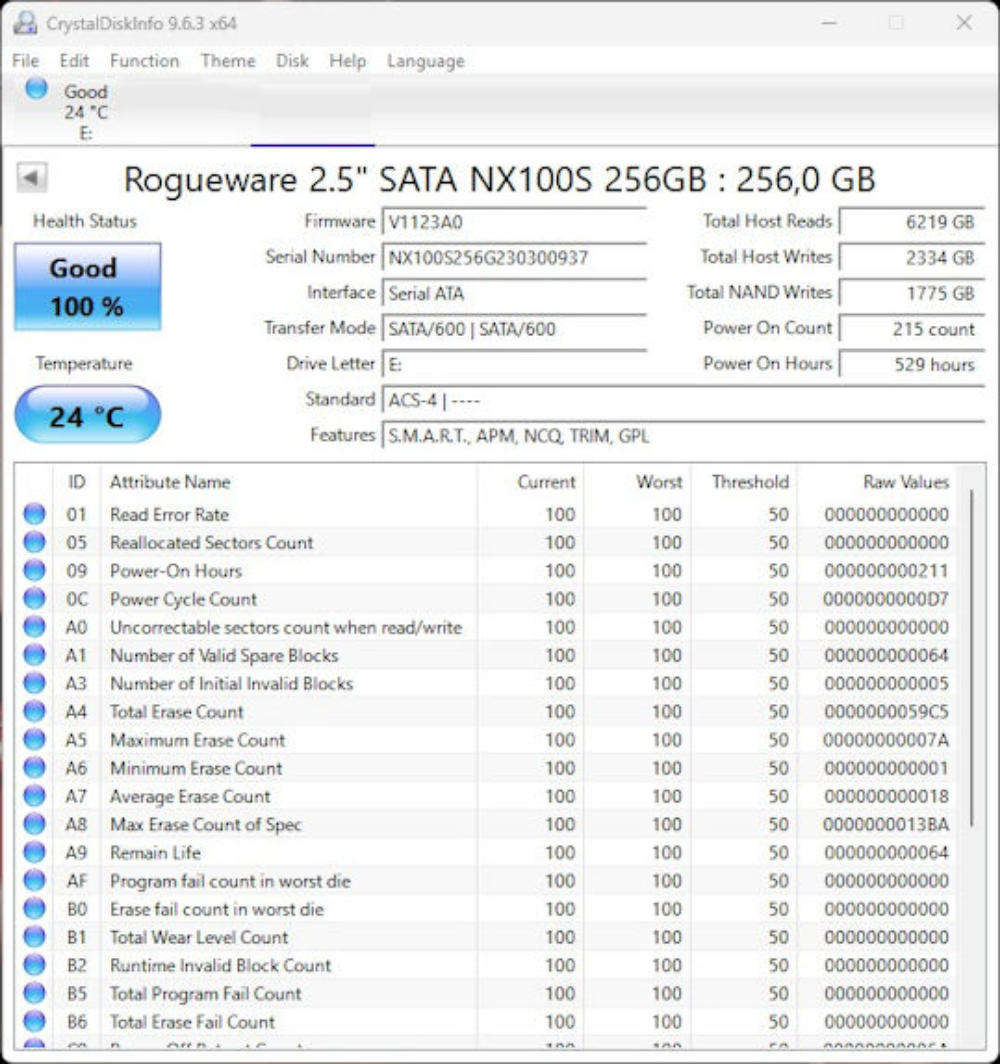The height and width of the screenshot is (1064, 1000).
Task: Open the Disk menu
Action: 291,61
